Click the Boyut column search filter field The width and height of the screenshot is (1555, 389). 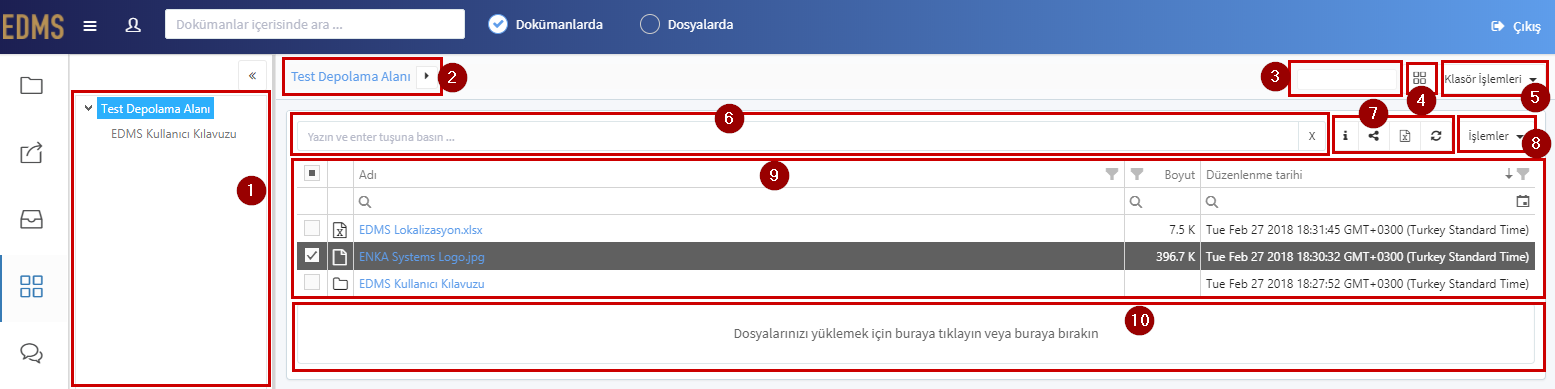1162,201
